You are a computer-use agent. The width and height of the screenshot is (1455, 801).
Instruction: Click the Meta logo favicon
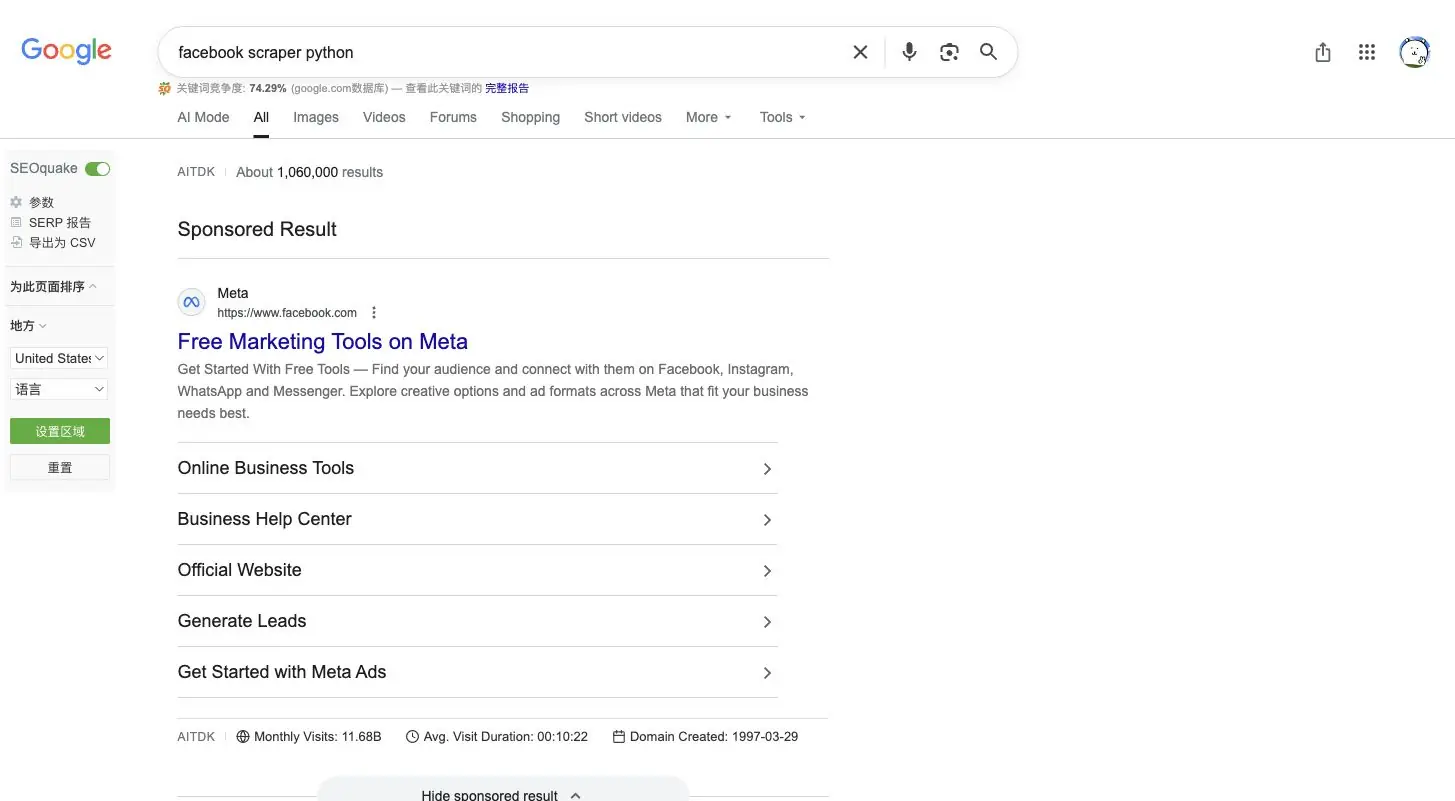pyautogui.click(x=192, y=302)
